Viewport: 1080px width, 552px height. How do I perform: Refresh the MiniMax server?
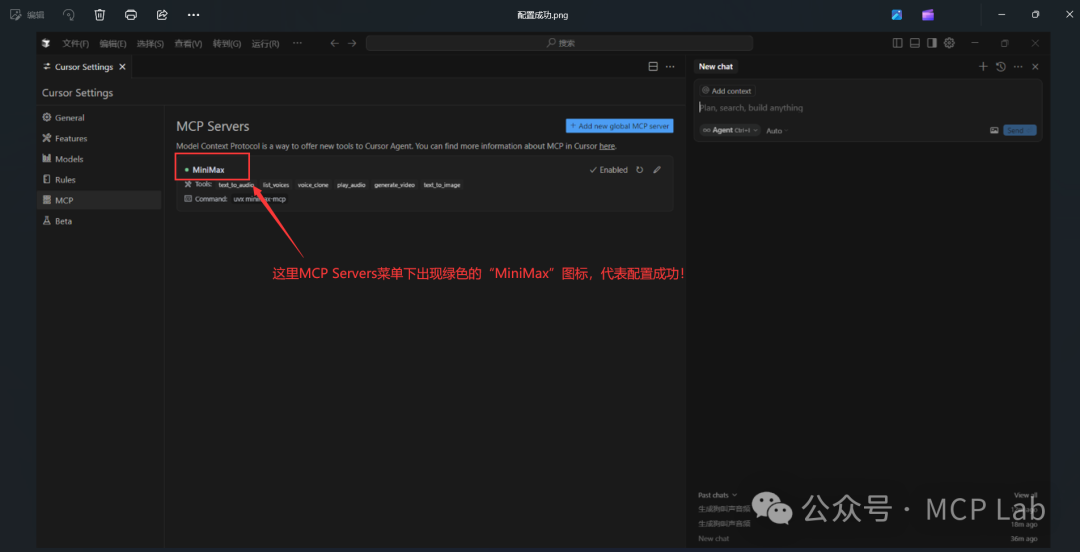(640, 170)
